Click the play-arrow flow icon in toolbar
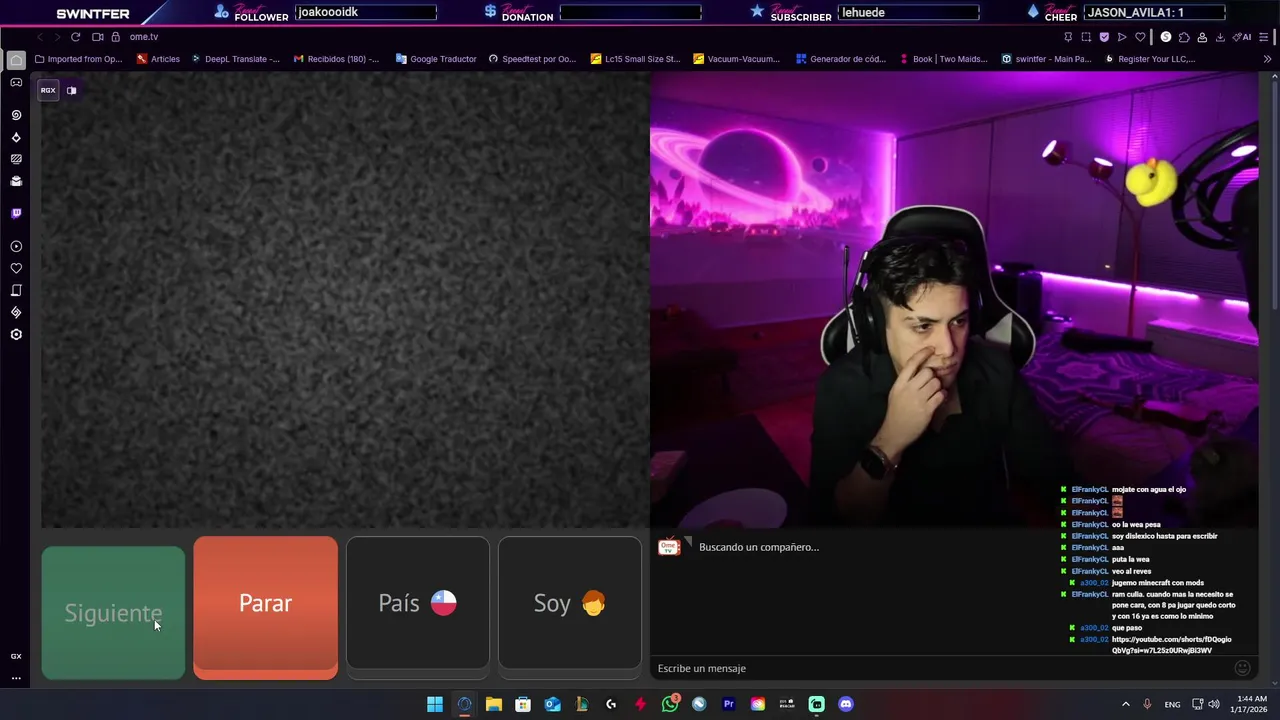 click(x=1122, y=37)
